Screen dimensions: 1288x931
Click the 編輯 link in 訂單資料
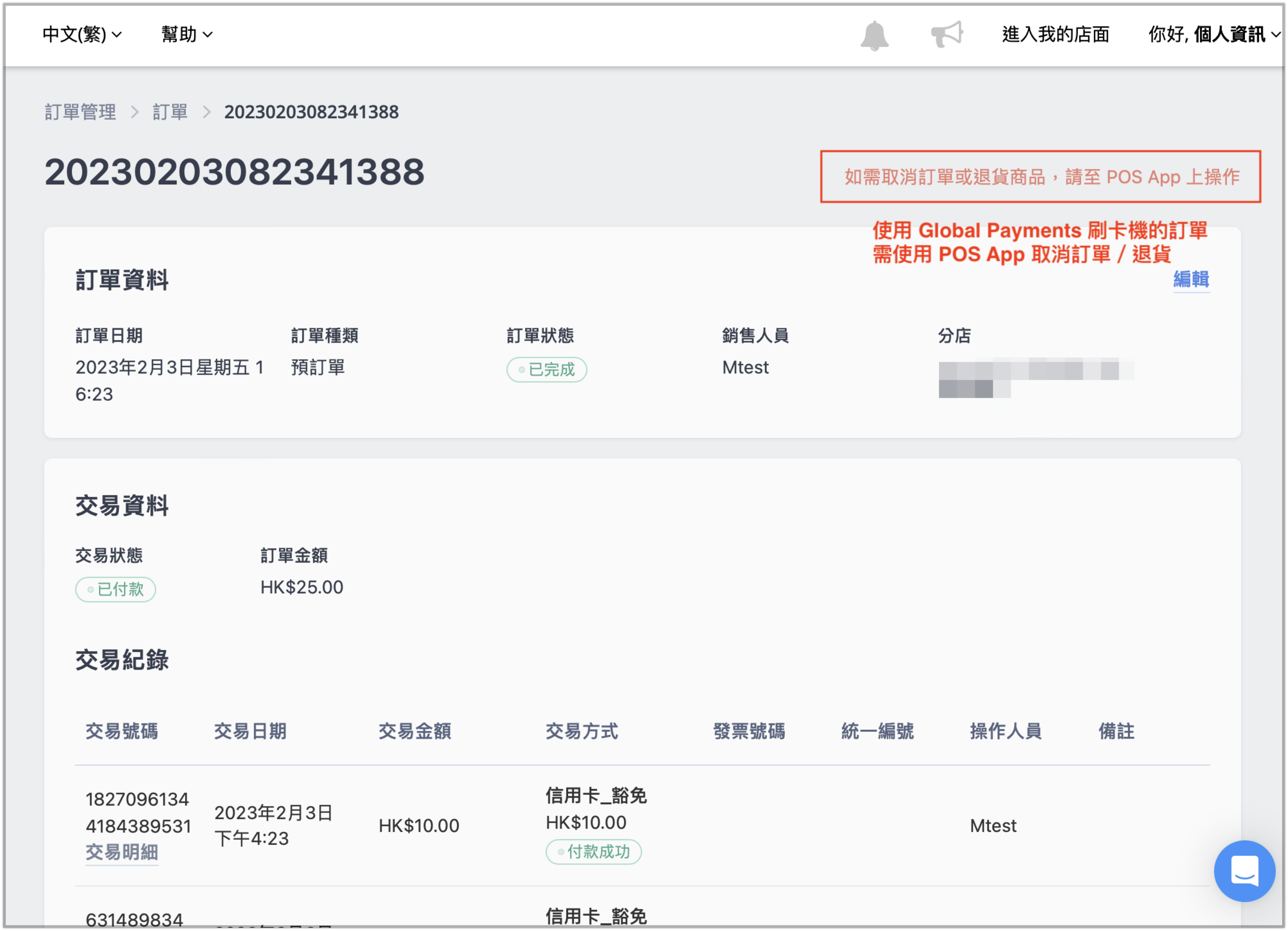click(x=1191, y=279)
